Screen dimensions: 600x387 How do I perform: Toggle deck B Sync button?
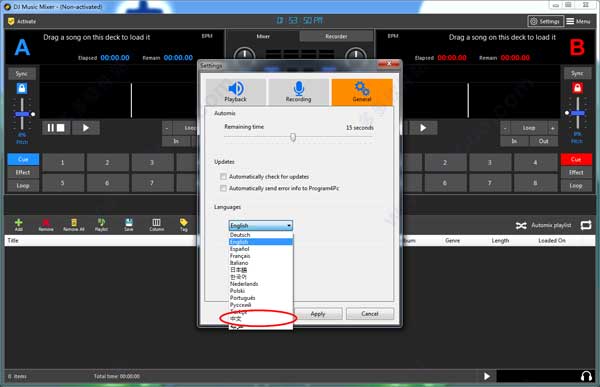(x=577, y=73)
